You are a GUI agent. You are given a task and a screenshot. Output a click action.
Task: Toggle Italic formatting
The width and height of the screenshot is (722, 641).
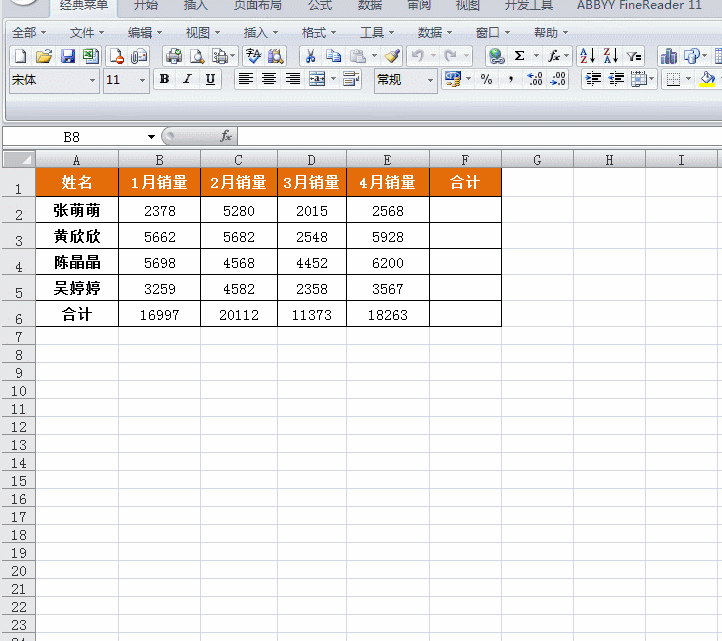(x=187, y=80)
